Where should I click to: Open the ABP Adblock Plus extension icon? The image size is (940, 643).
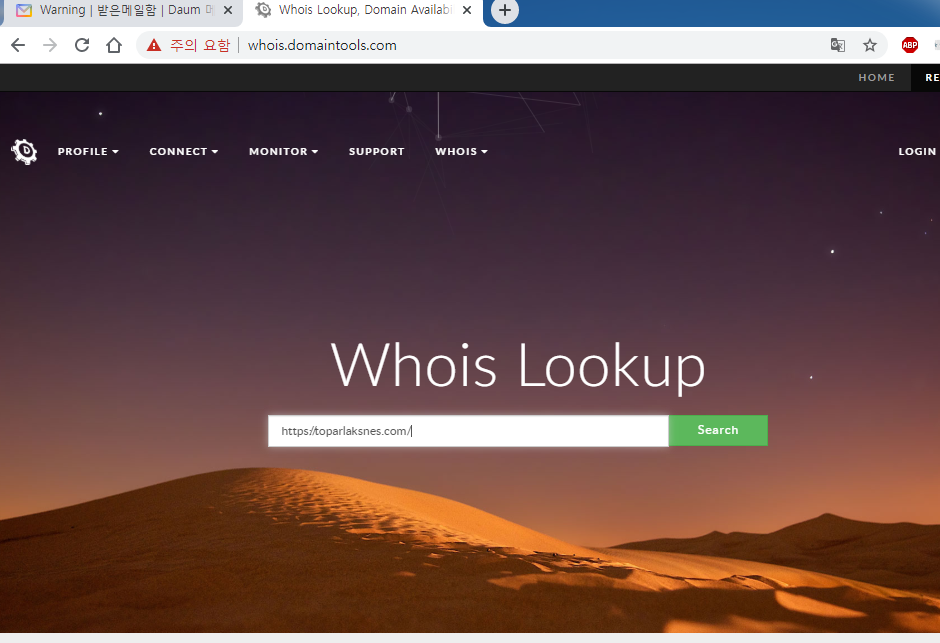point(909,45)
